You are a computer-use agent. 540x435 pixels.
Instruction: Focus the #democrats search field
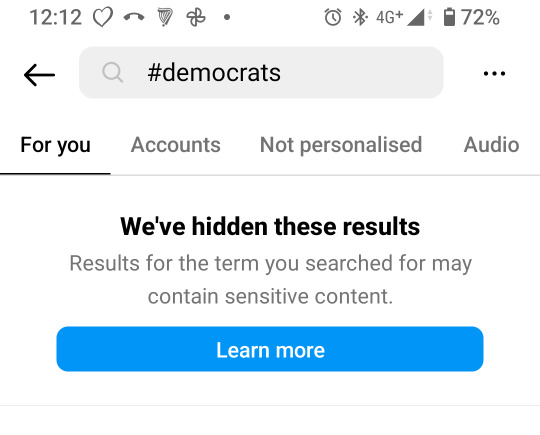coord(261,73)
